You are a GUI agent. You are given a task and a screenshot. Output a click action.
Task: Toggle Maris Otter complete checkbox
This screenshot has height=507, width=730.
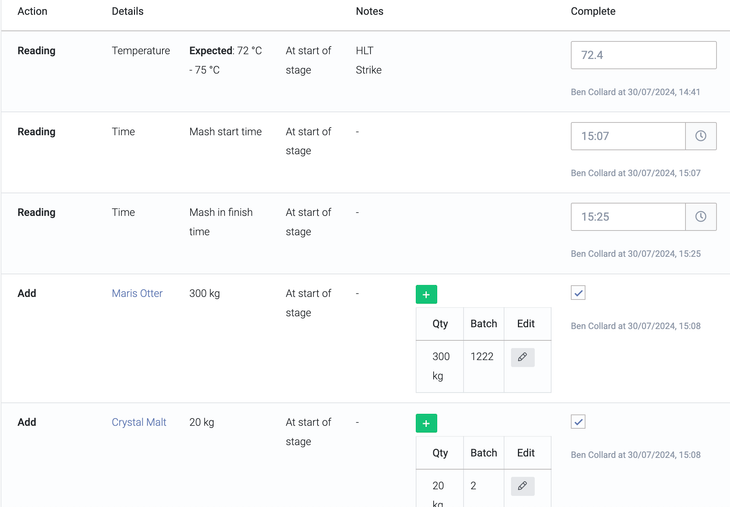578,293
